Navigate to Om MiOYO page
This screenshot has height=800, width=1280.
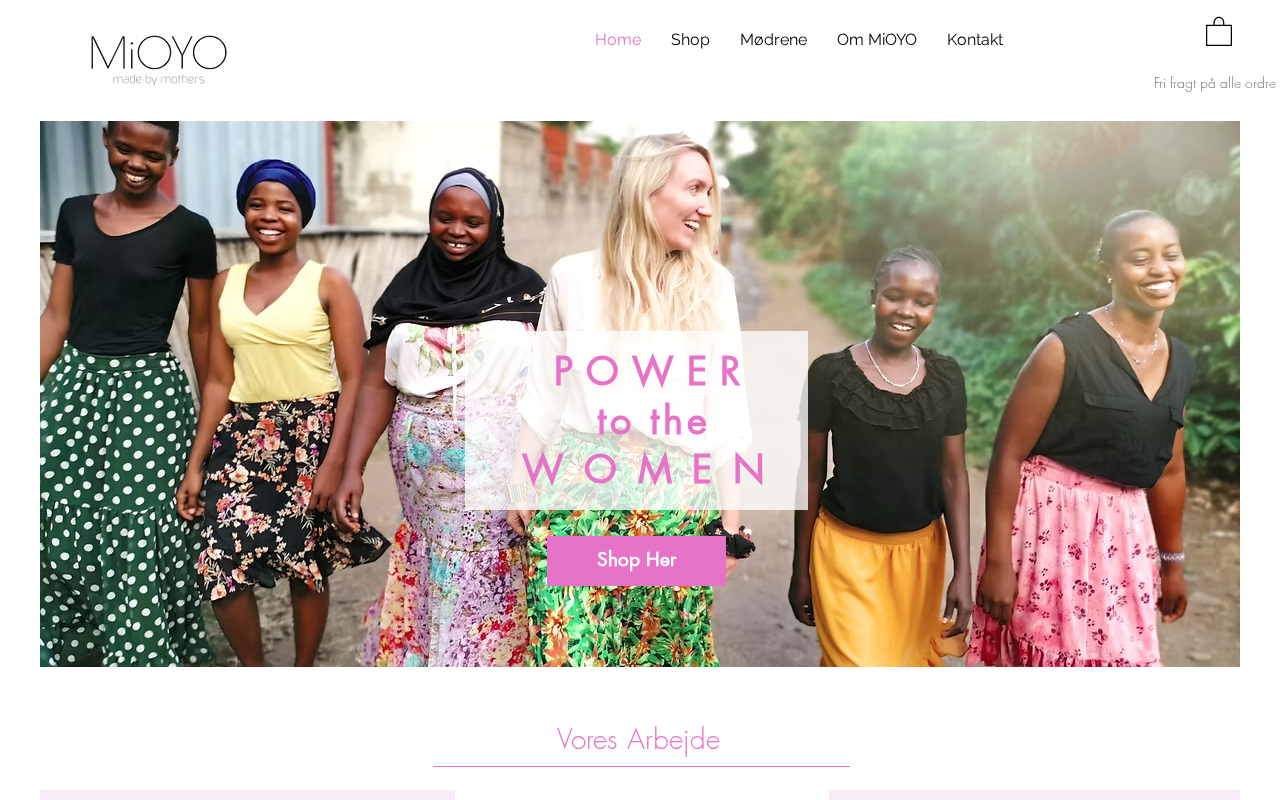click(877, 40)
